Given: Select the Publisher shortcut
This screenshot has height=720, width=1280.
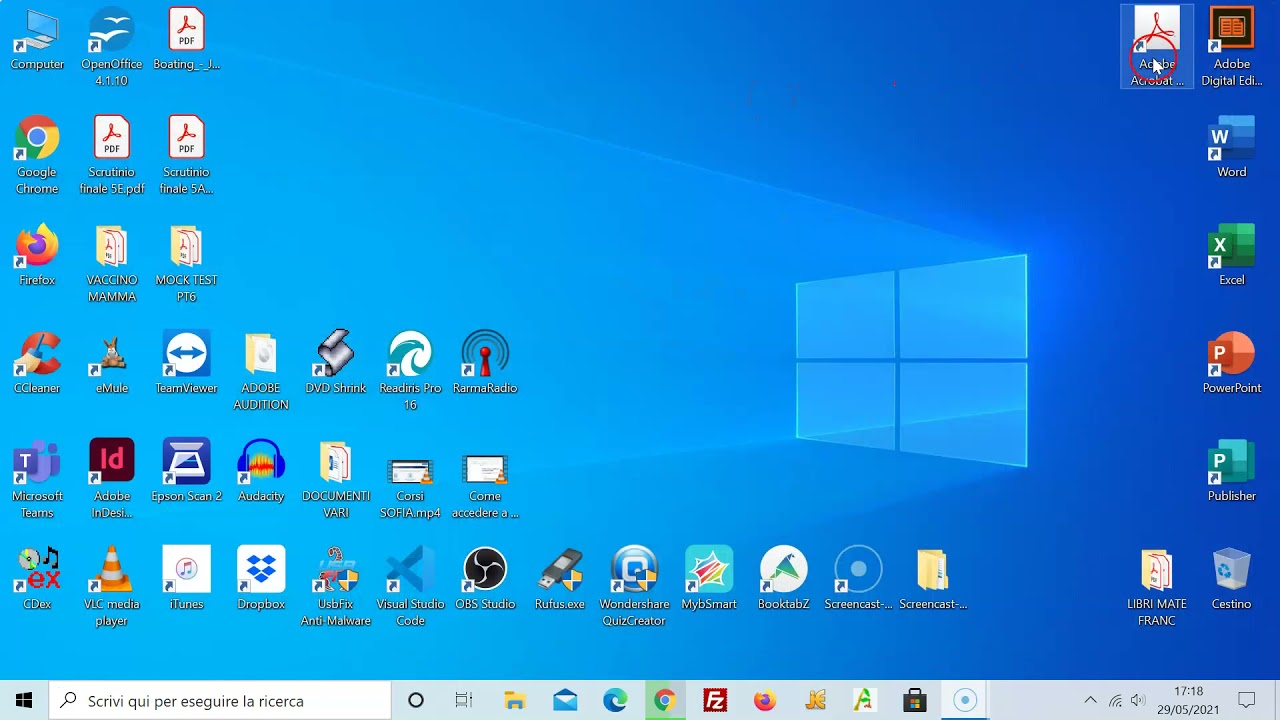Looking at the screenshot, I should point(1231,472).
